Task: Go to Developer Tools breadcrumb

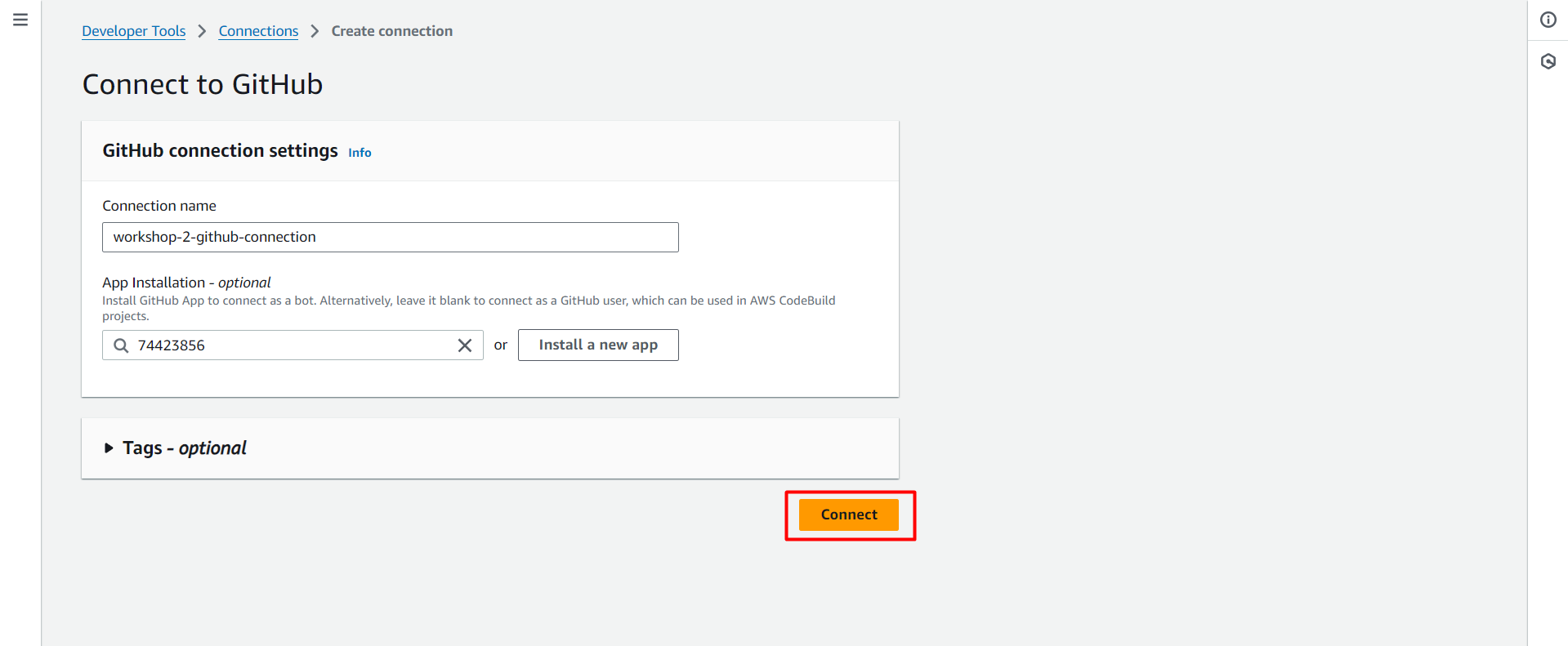Action: (x=134, y=31)
